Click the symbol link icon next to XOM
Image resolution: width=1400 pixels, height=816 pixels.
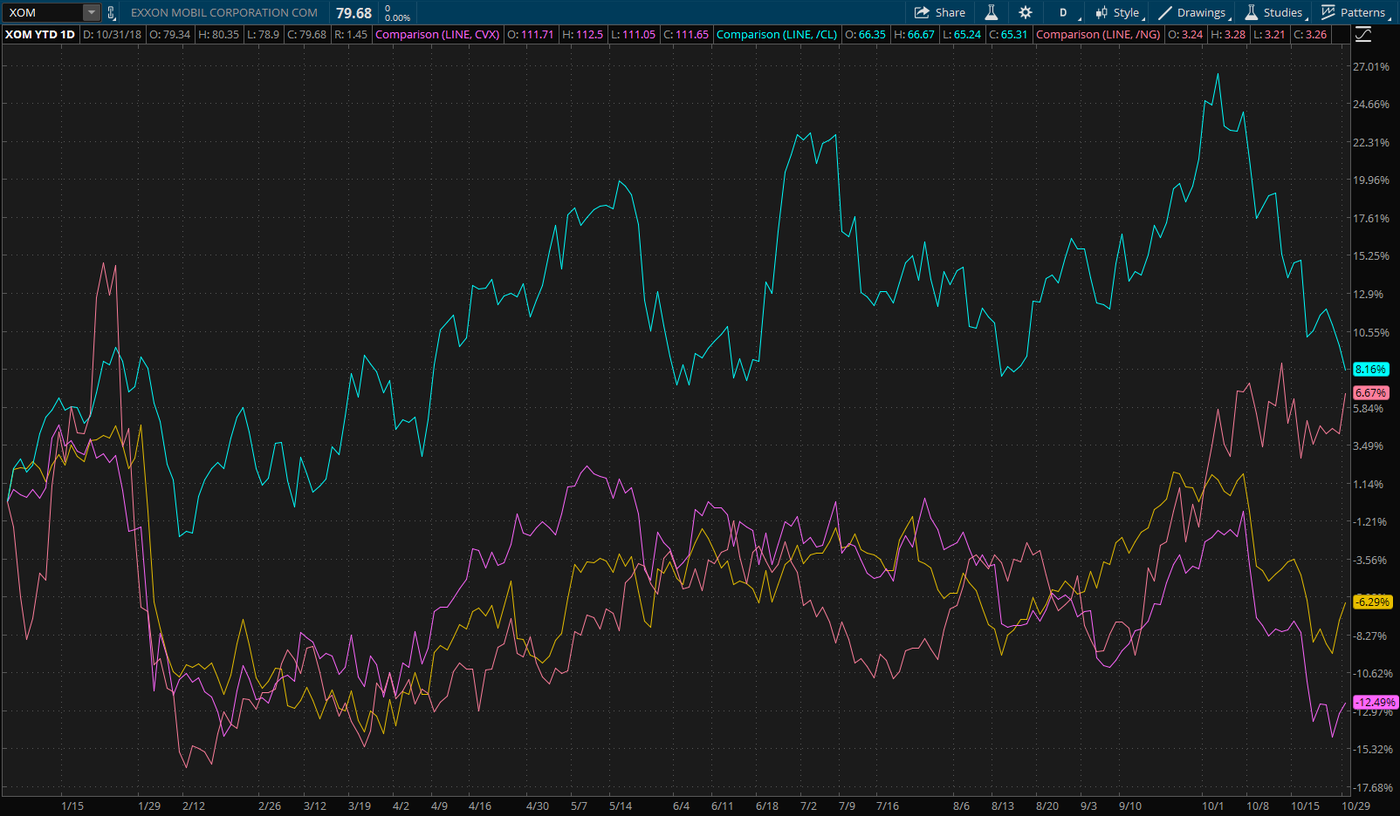tap(111, 13)
